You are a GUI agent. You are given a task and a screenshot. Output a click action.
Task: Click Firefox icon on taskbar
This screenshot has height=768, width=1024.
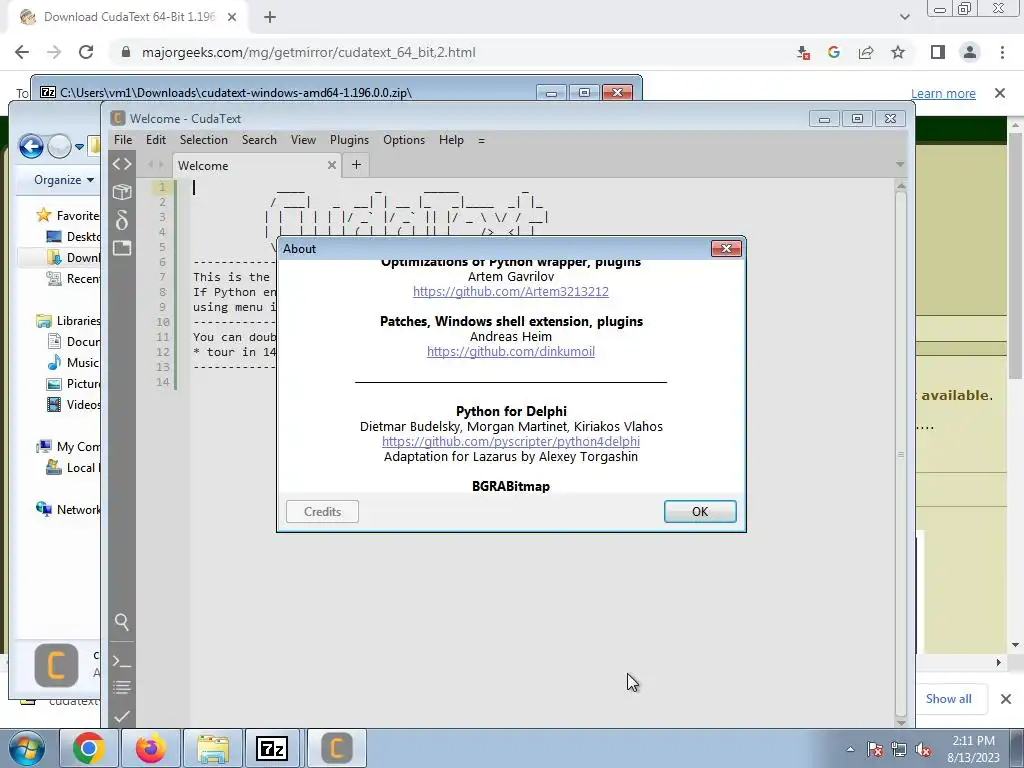pyautogui.click(x=151, y=748)
